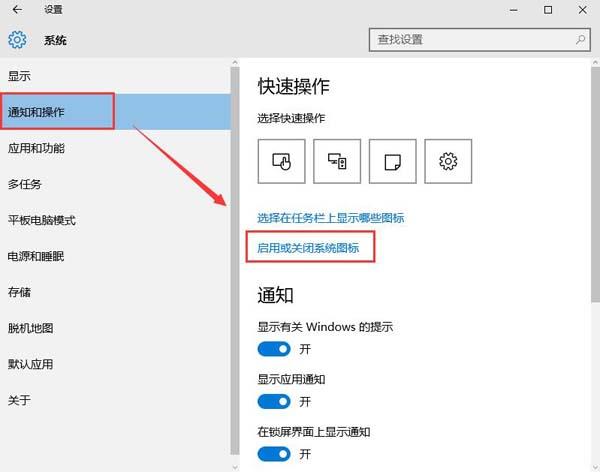This screenshot has height=472, width=600.
Task: Close the 设置 window
Action: tap(582, 10)
